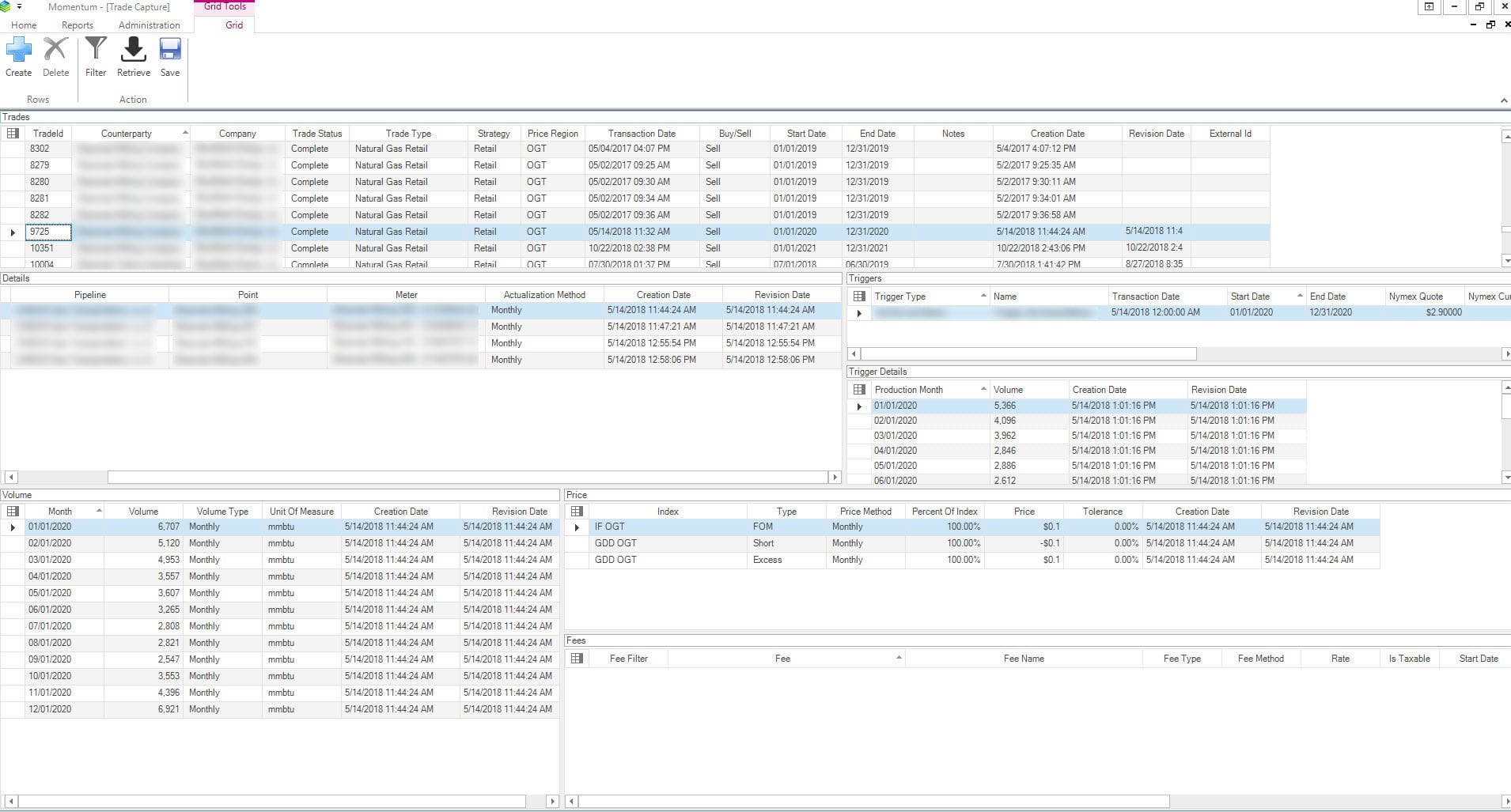Sort Details by Actualization Method header

544,295
